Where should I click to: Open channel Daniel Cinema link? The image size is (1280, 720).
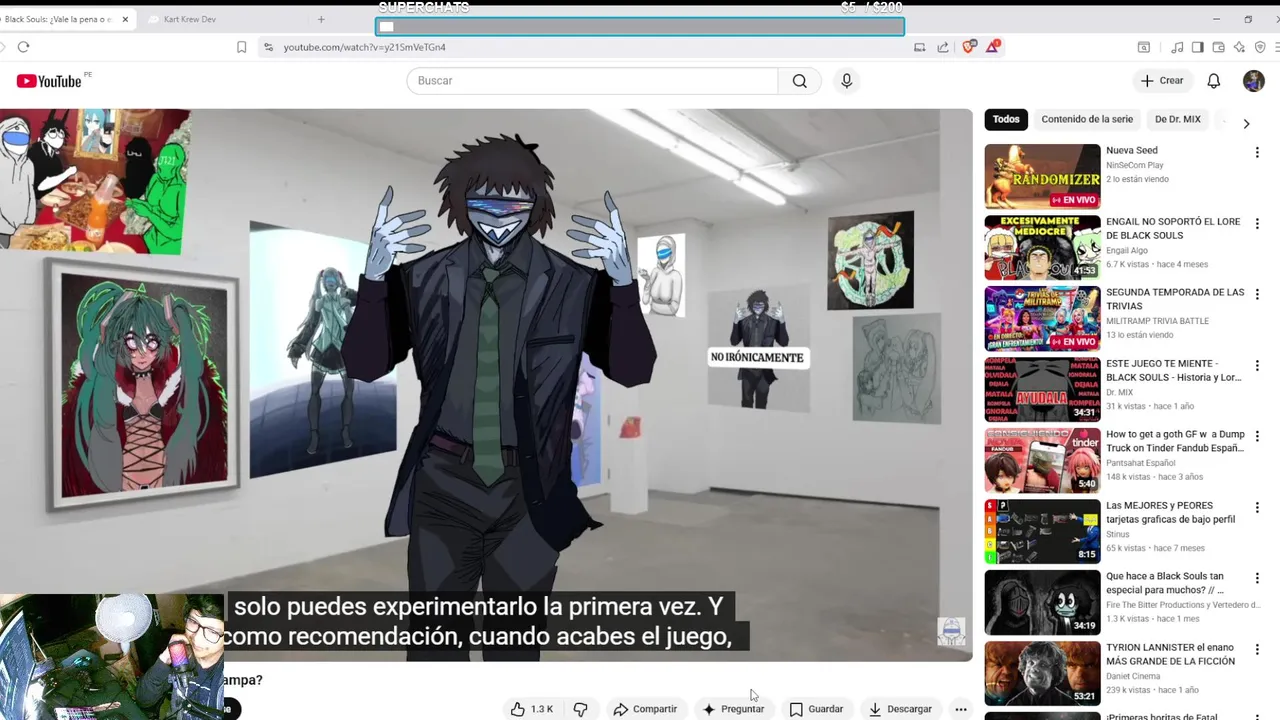coord(1134,676)
